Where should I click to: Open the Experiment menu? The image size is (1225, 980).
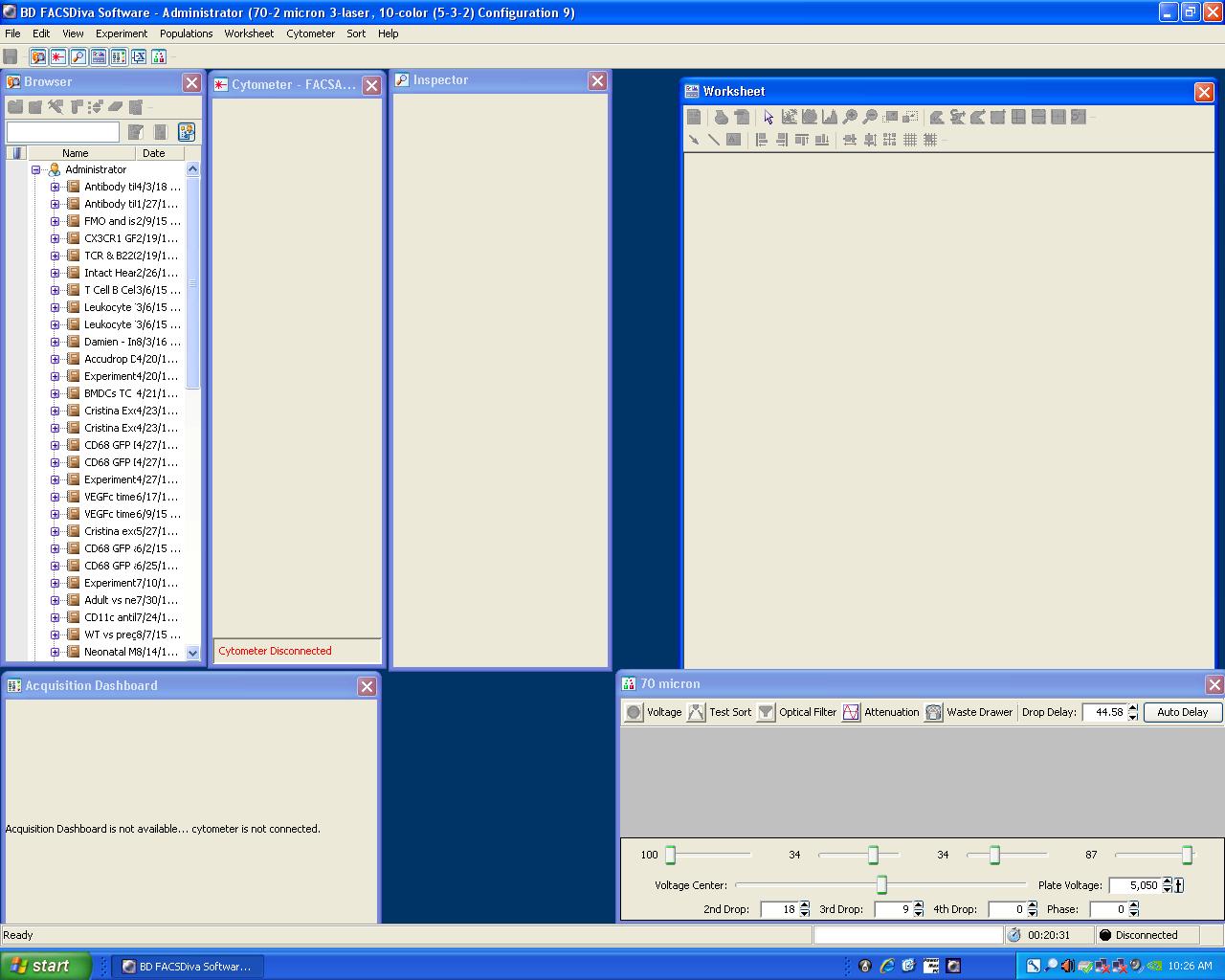coord(122,33)
